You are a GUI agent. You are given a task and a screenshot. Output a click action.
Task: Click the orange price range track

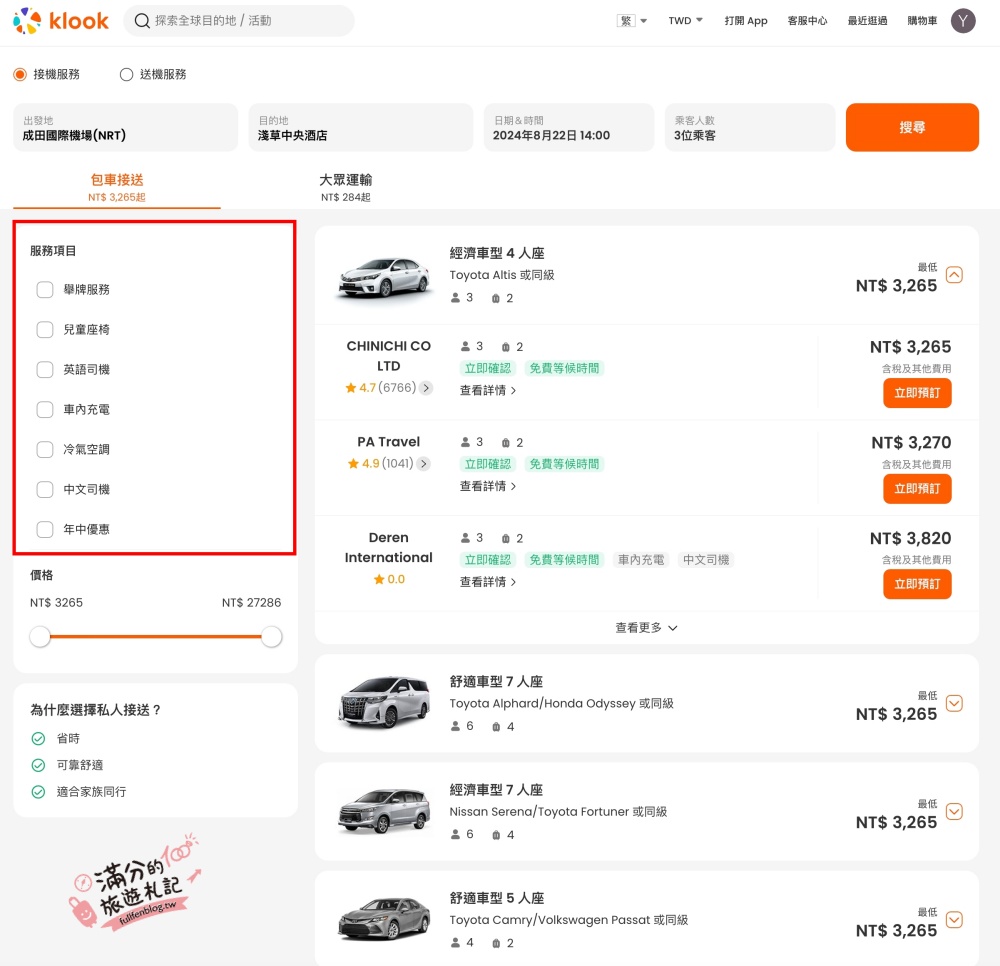click(156, 636)
